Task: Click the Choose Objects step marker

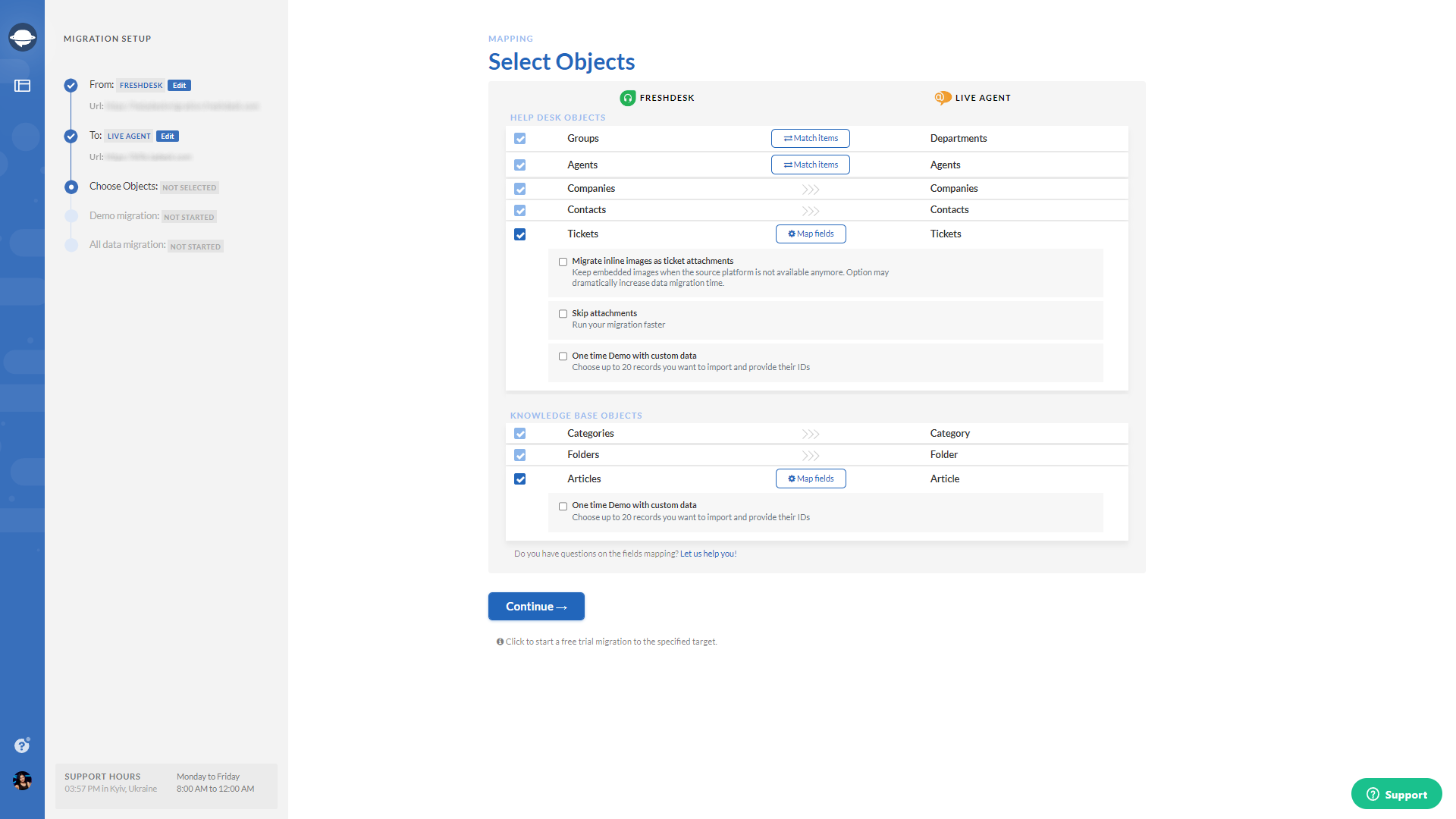Action: coord(71,187)
